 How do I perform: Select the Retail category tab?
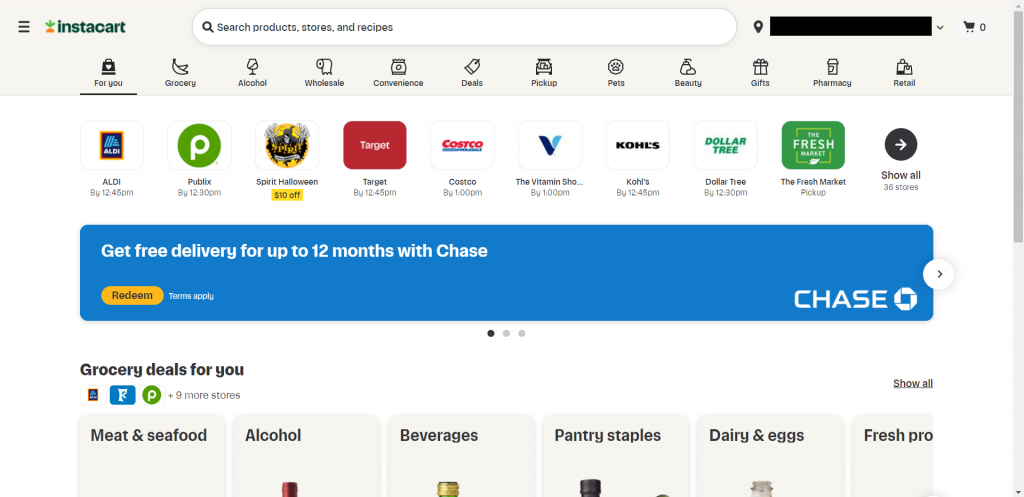pos(904,72)
